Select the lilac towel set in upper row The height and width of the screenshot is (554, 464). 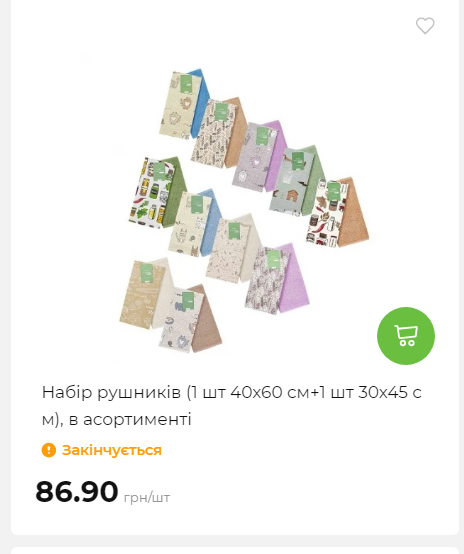(x=259, y=156)
